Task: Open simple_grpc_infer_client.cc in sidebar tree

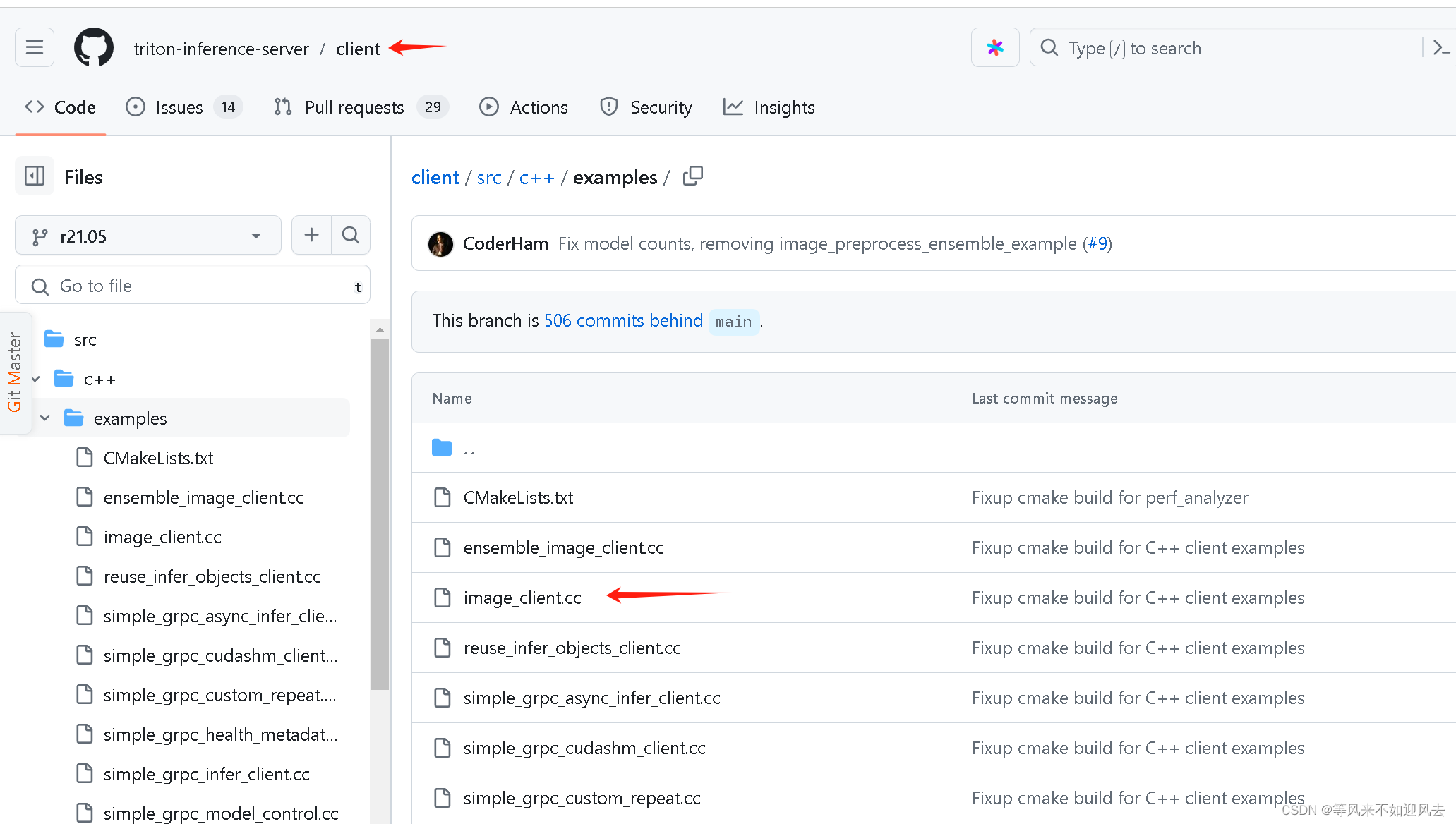Action: coord(207,774)
